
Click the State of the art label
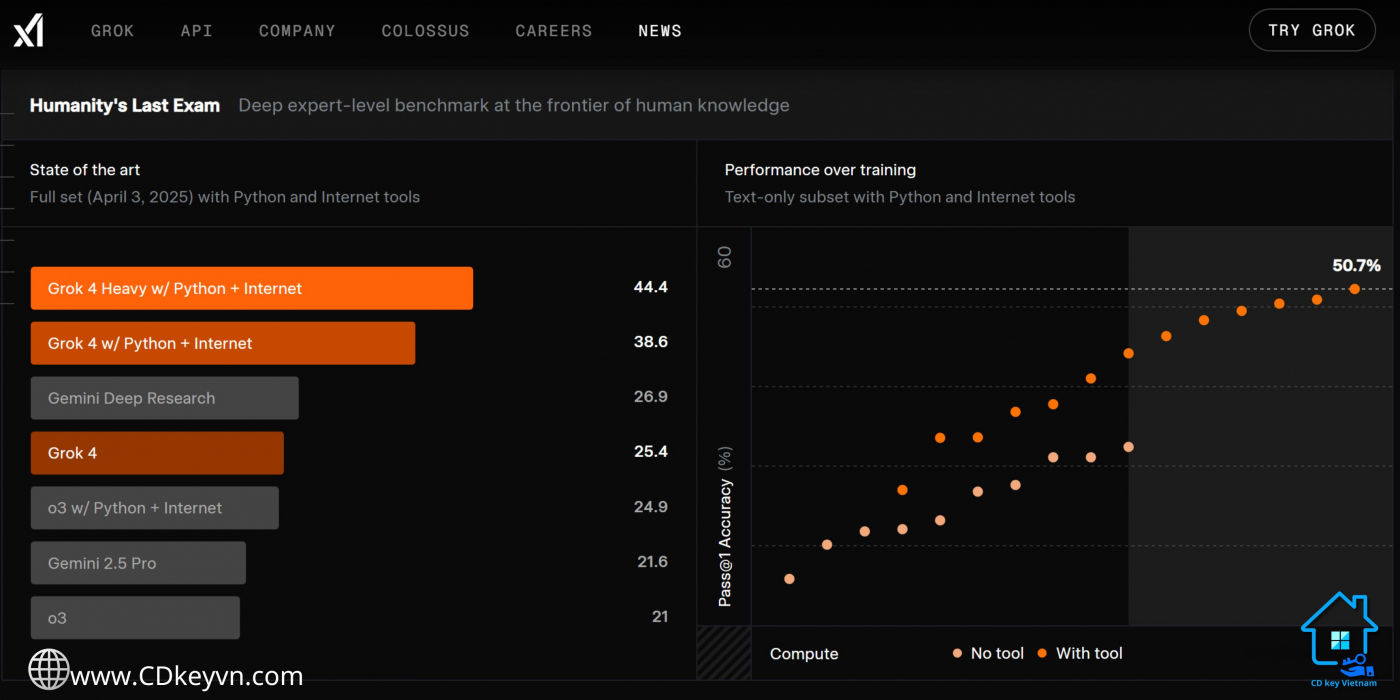pos(85,170)
